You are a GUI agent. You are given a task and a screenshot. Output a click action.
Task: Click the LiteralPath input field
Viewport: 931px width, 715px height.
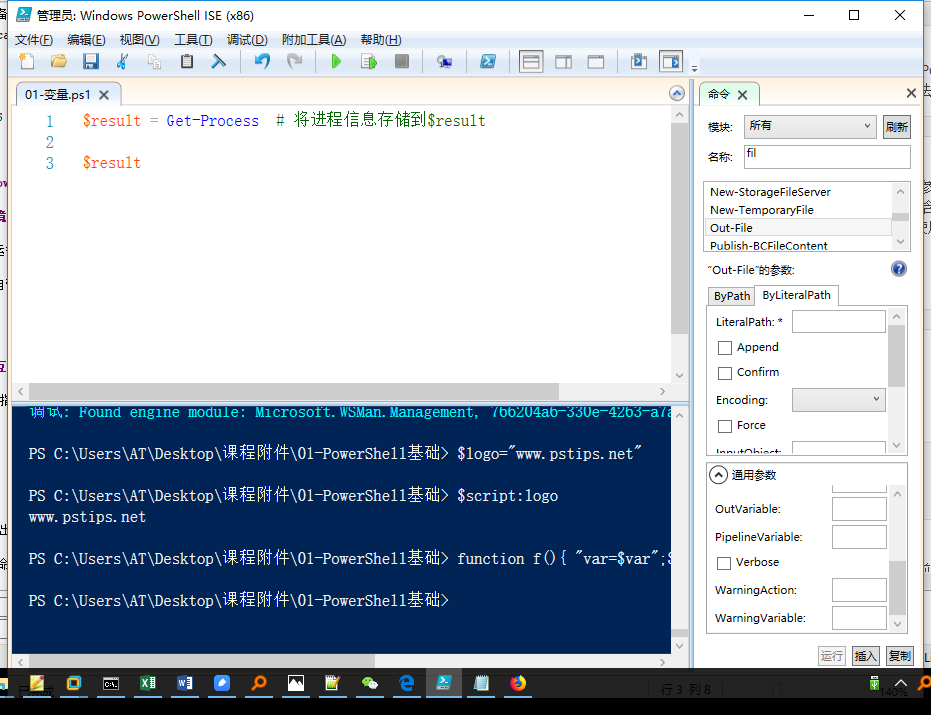click(x=838, y=322)
